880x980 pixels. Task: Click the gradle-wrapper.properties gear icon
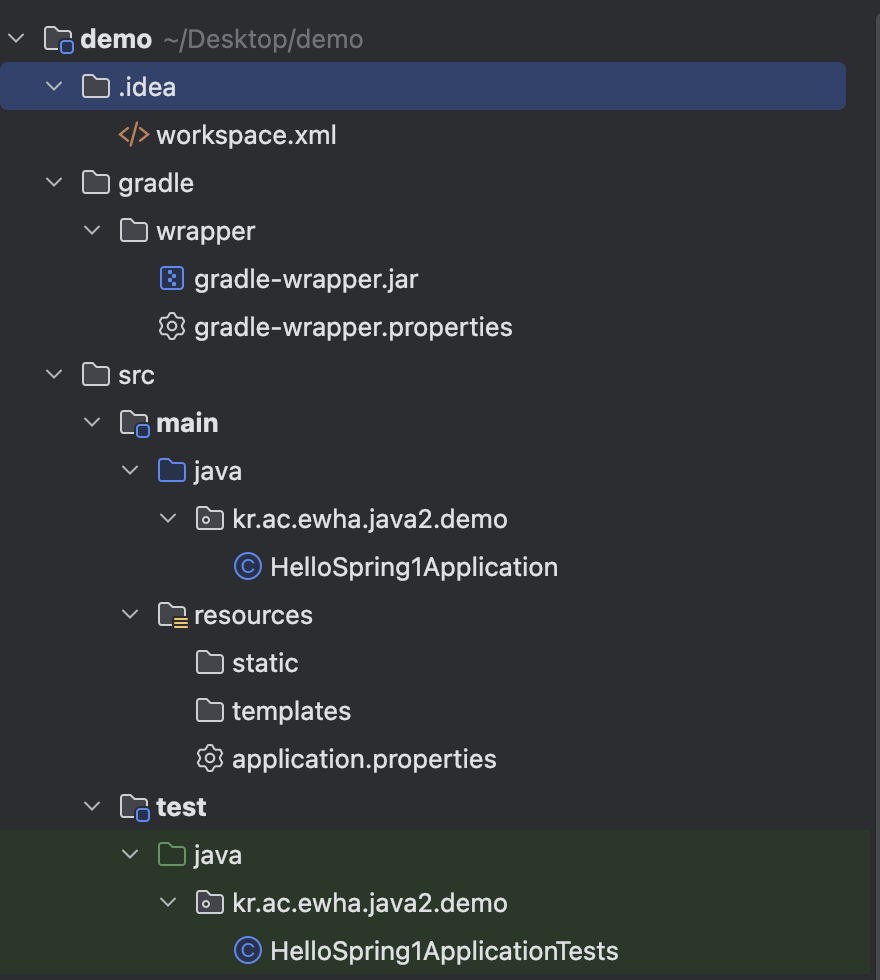[x=172, y=327]
